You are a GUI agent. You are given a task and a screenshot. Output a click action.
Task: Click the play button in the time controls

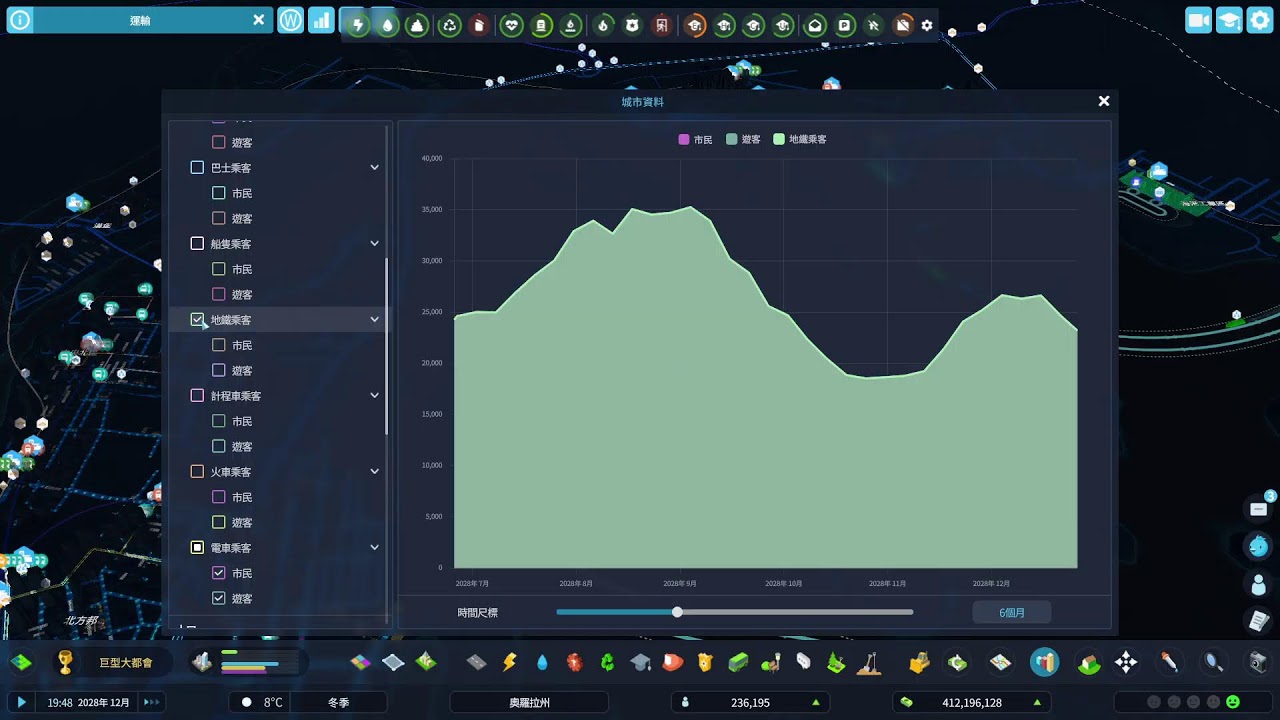pyautogui.click(x=21, y=703)
